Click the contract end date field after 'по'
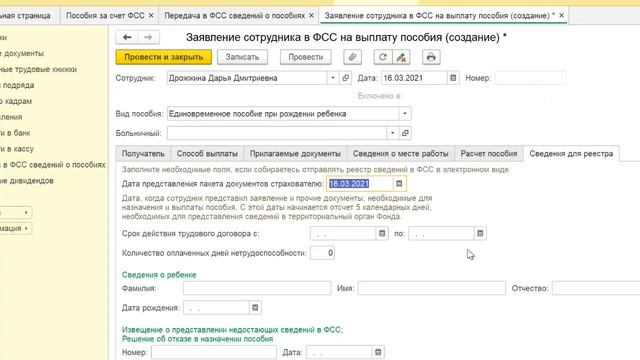 pos(442,233)
